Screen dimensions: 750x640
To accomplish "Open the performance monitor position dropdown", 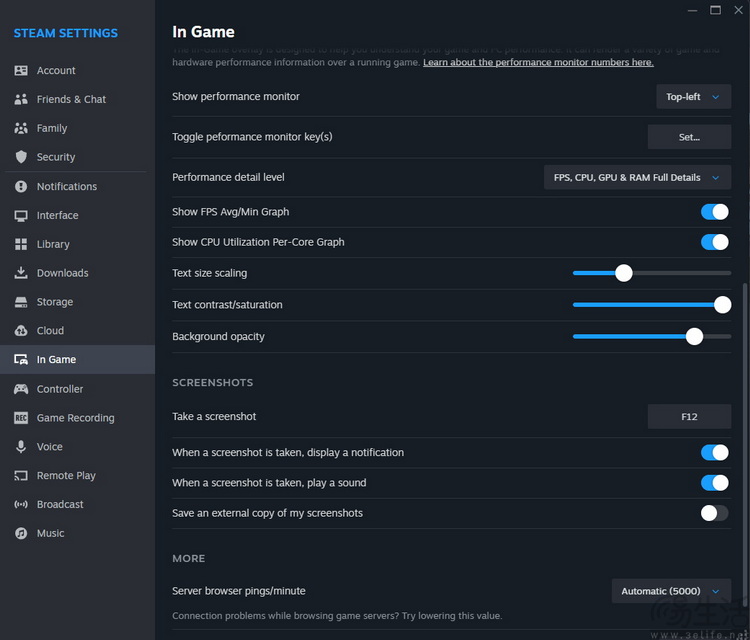I will tap(693, 97).
